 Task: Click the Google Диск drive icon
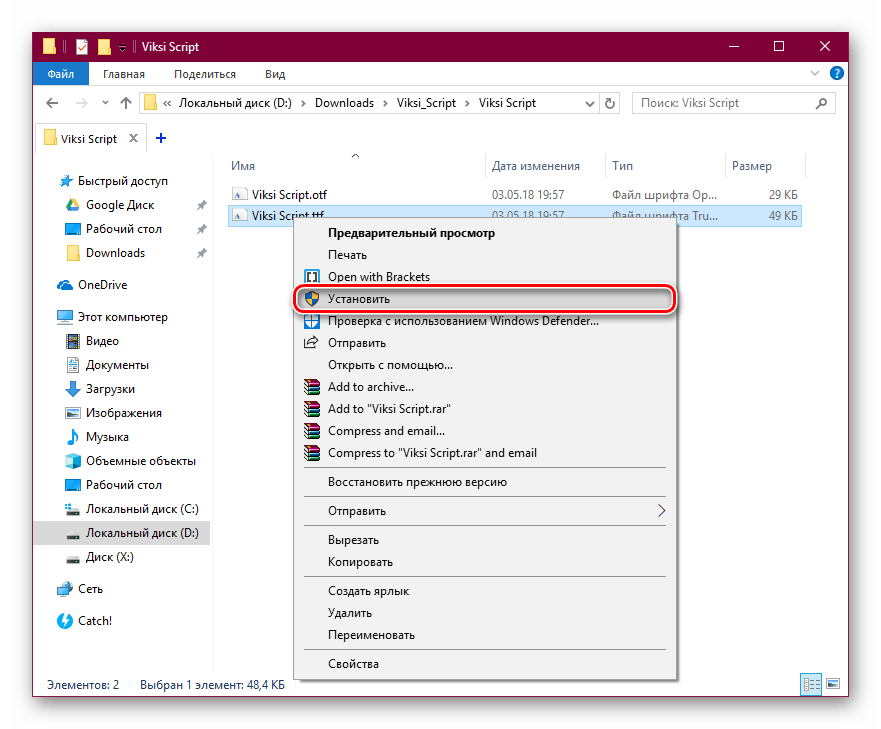(x=72, y=205)
